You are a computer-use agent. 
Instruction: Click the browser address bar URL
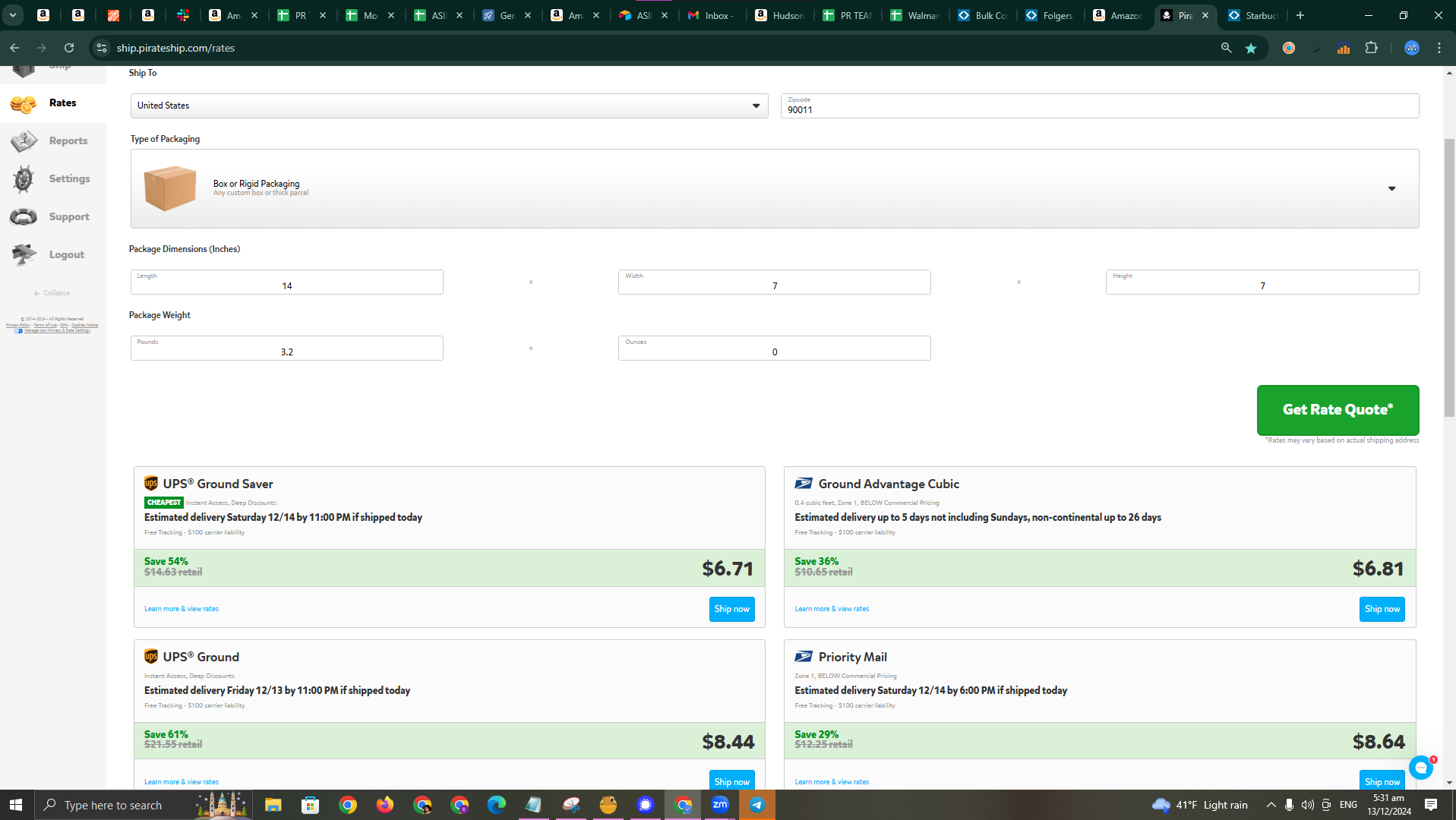[175, 48]
